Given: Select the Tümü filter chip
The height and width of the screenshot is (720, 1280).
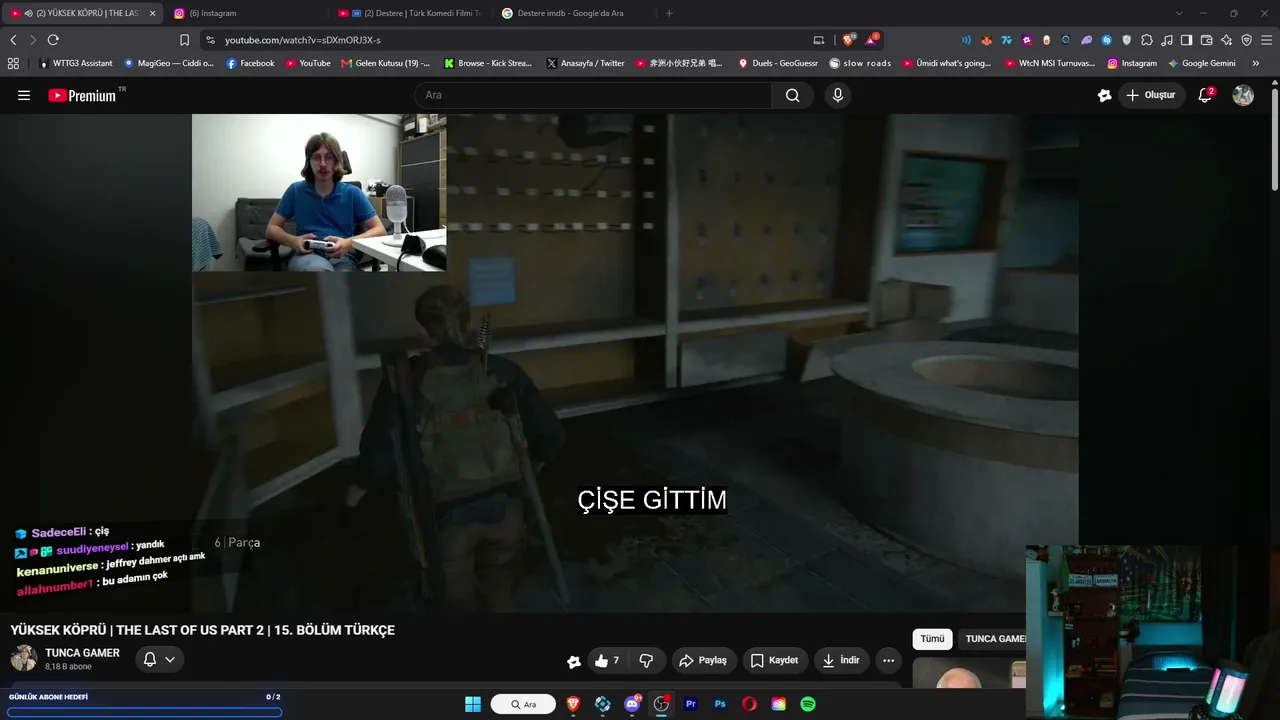Looking at the screenshot, I should coord(932,639).
